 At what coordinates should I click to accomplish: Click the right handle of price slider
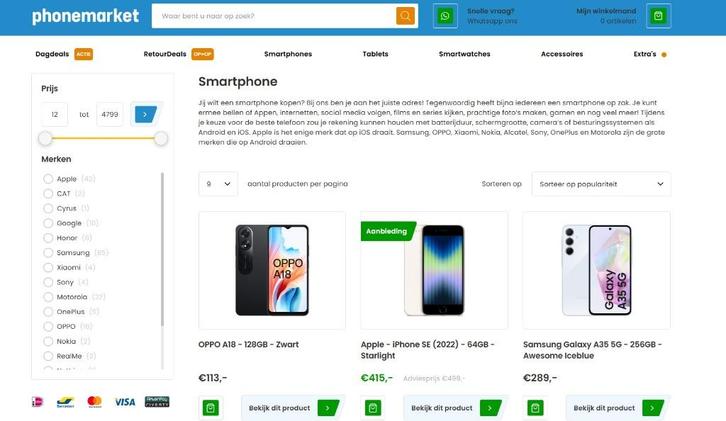[161, 138]
